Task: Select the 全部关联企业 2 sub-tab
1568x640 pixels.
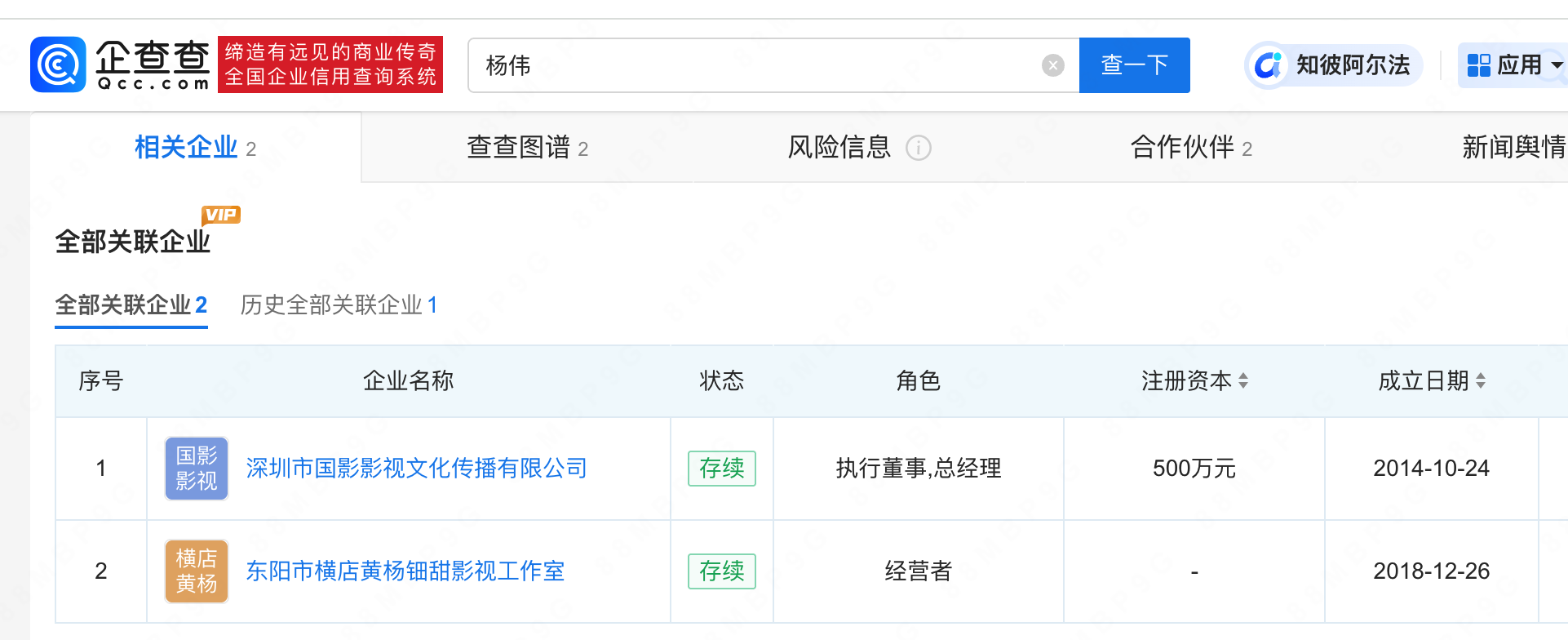Action: pyautogui.click(x=131, y=305)
